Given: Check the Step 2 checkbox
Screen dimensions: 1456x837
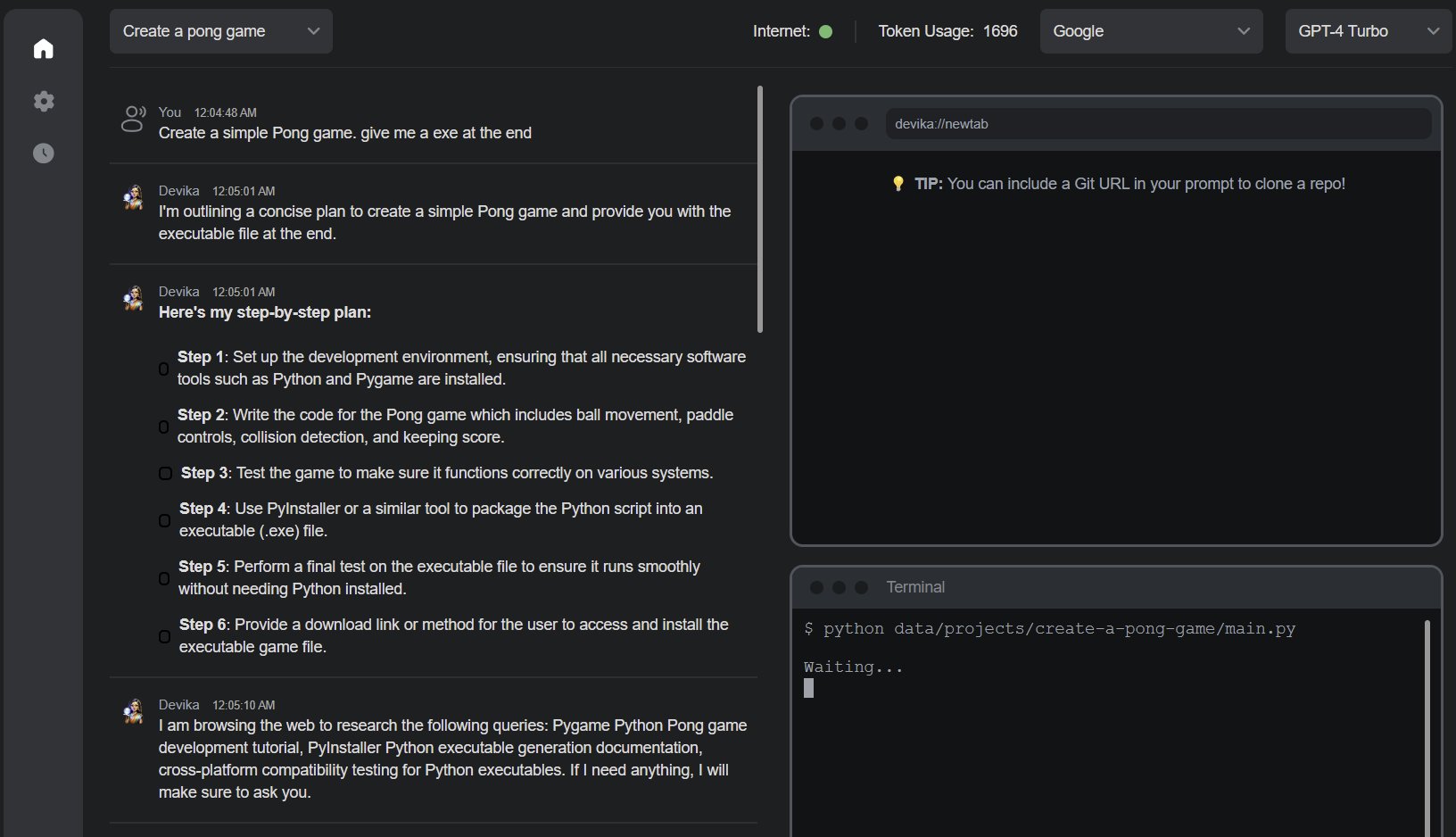Looking at the screenshot, I should 164,427.
